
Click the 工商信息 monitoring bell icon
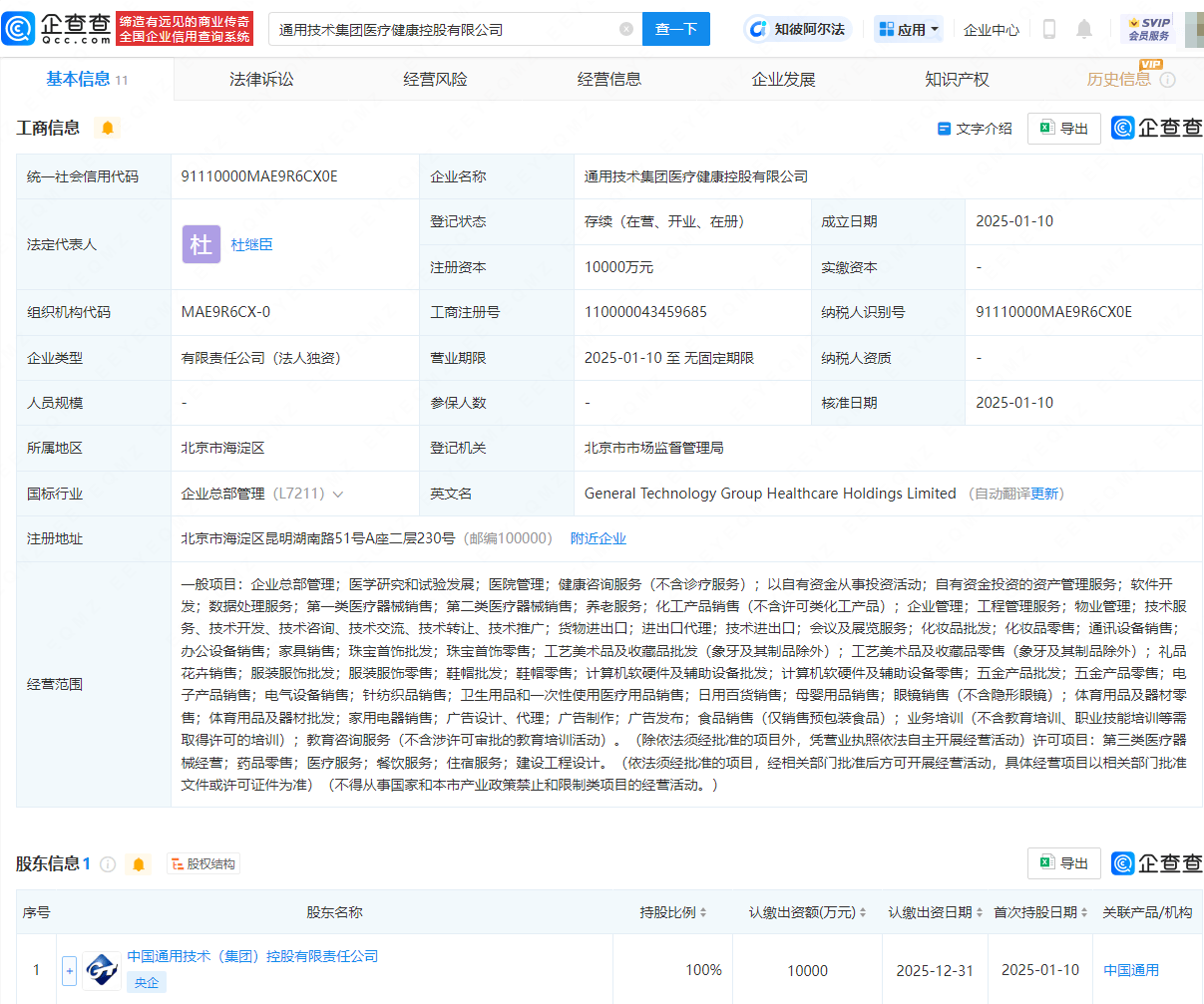(x=108, y=128)
